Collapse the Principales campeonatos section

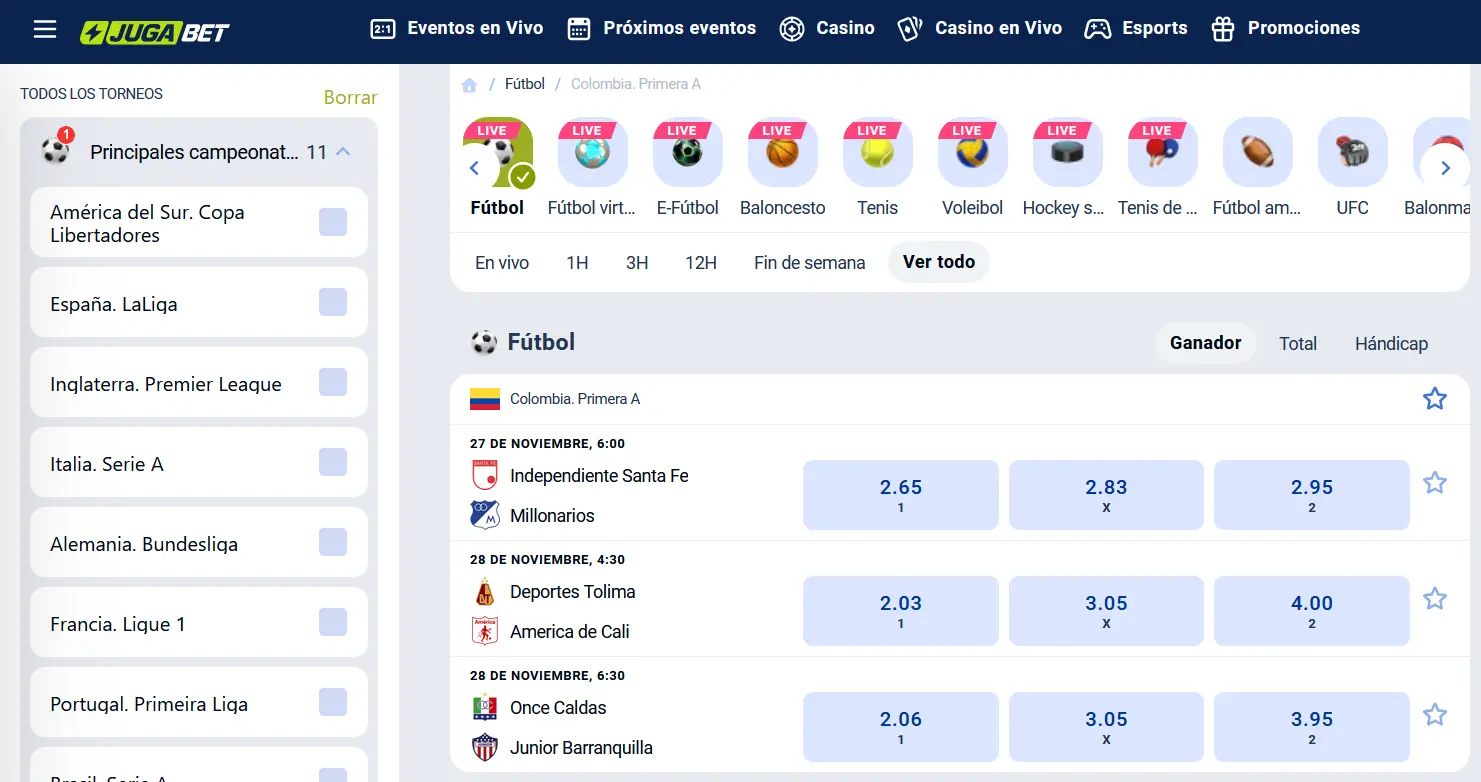[x=344, y=151]
